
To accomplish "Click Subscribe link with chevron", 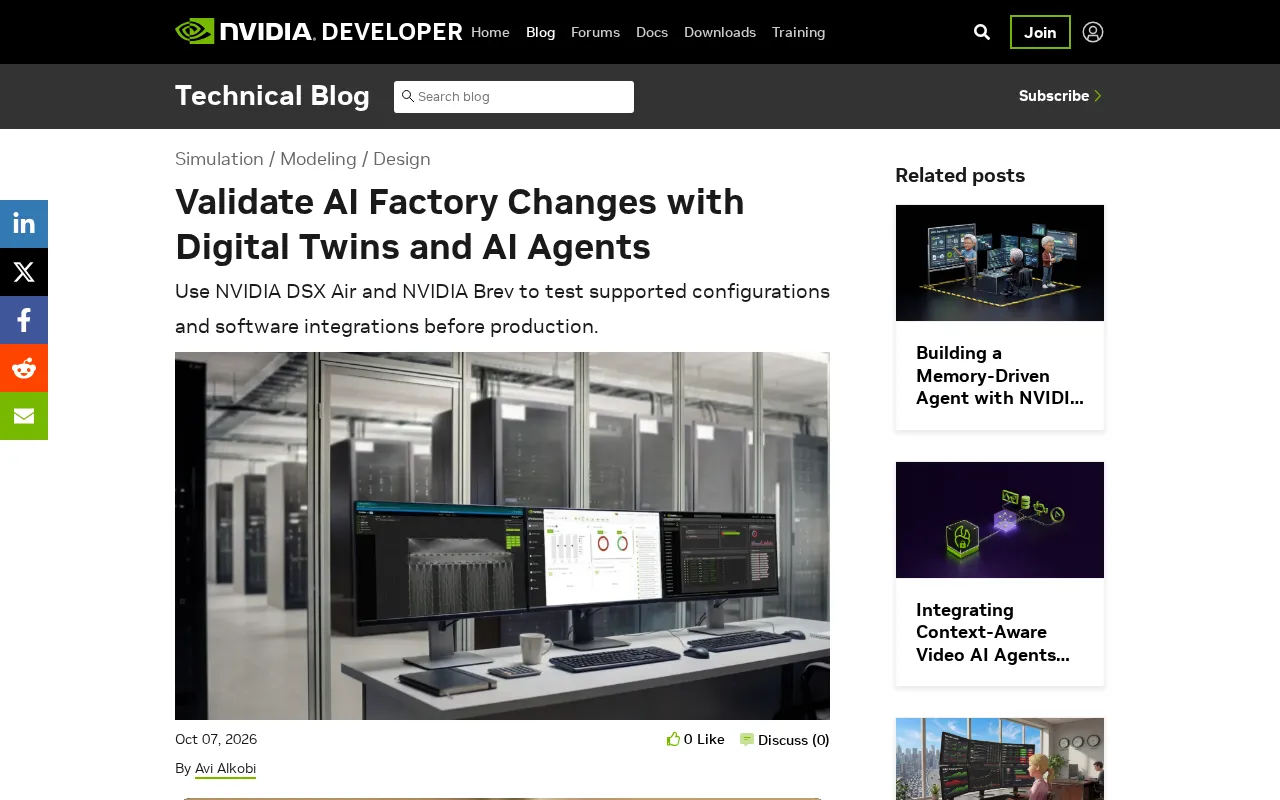I will pyautogui.click(x=1060, y=96).
